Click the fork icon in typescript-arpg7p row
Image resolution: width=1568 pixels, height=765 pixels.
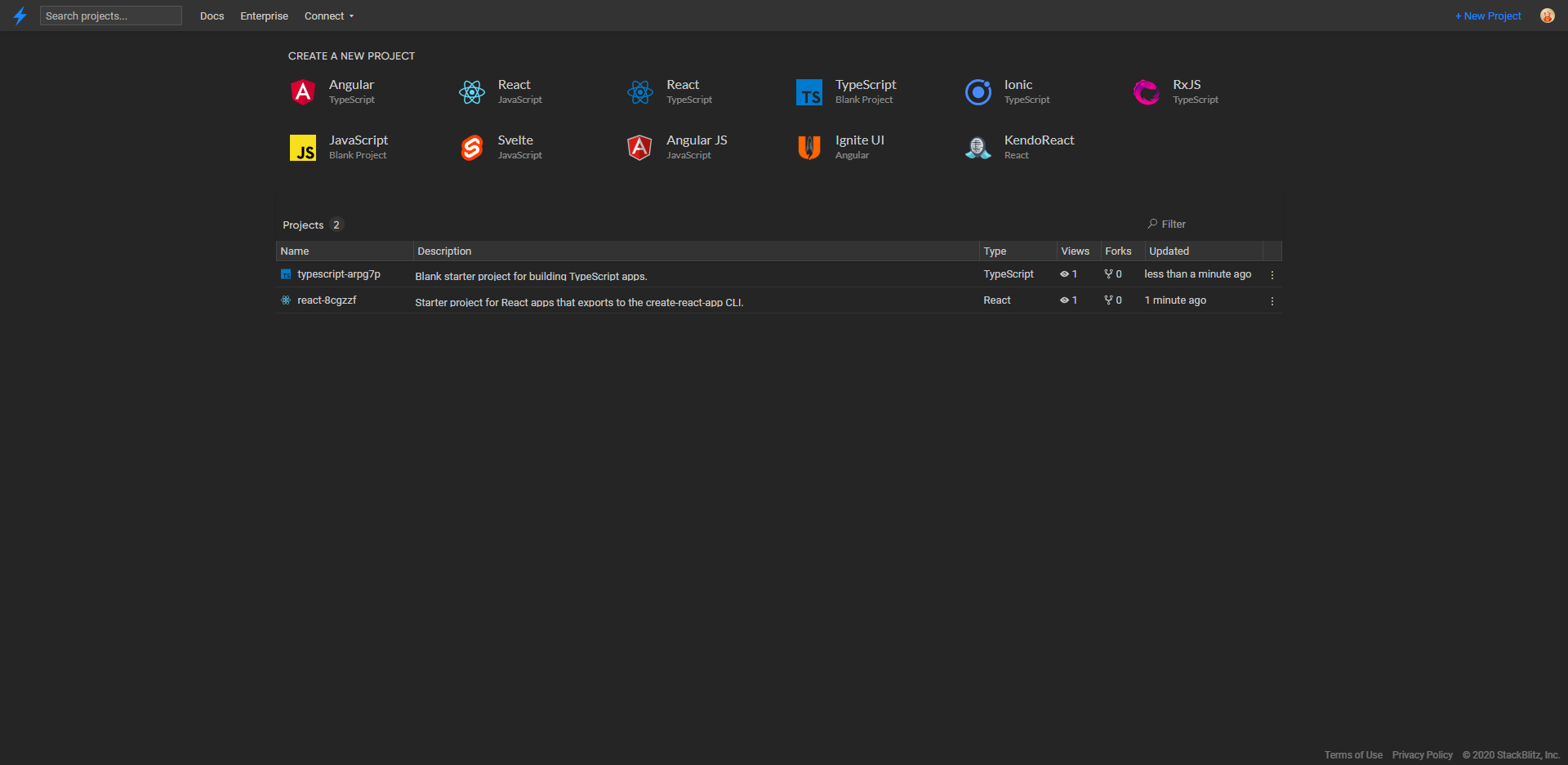(1108, 274)
